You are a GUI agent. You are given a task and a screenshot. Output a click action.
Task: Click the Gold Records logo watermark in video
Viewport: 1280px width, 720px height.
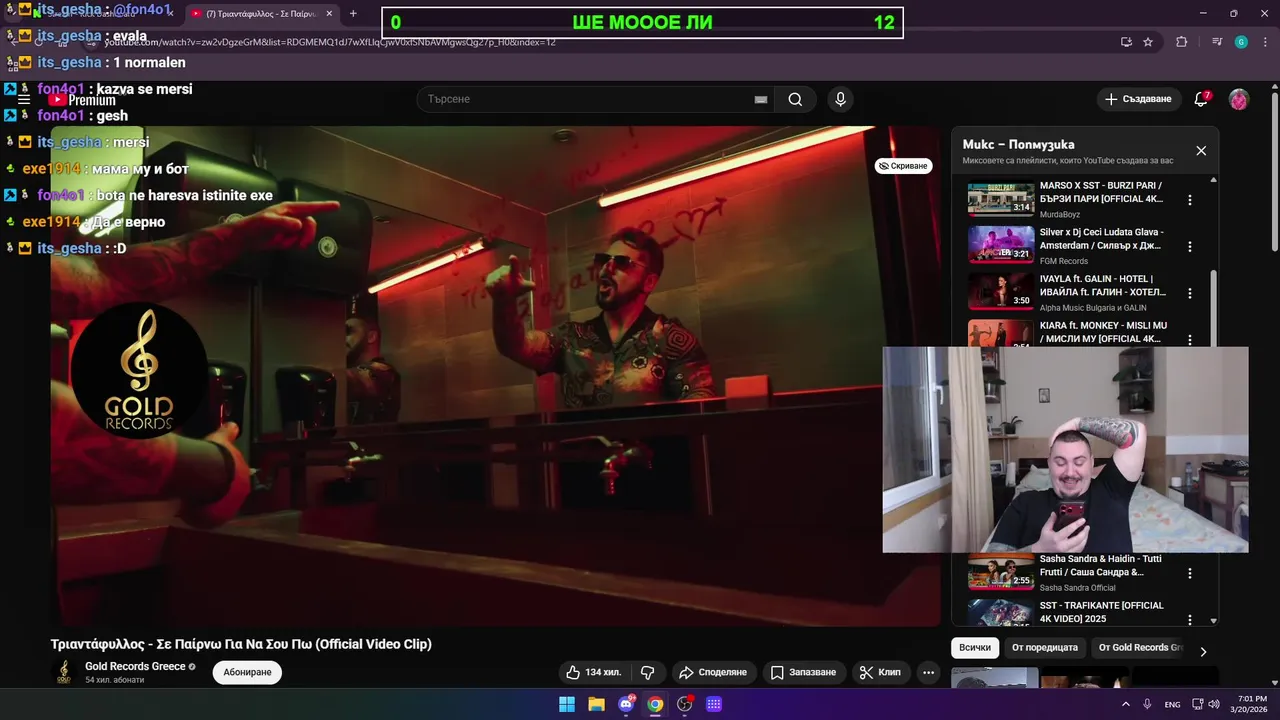point(139,372)
